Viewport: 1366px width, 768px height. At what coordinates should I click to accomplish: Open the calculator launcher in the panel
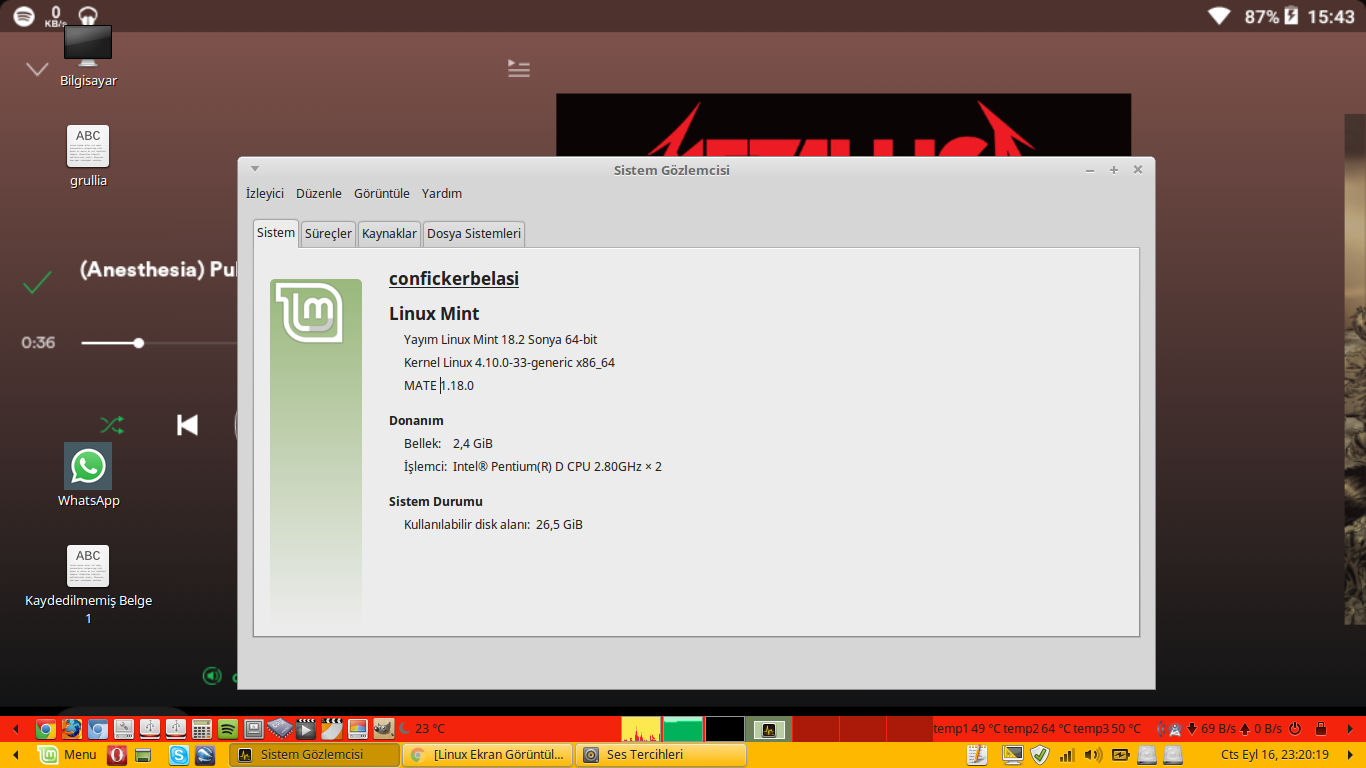tap(201, 729)
